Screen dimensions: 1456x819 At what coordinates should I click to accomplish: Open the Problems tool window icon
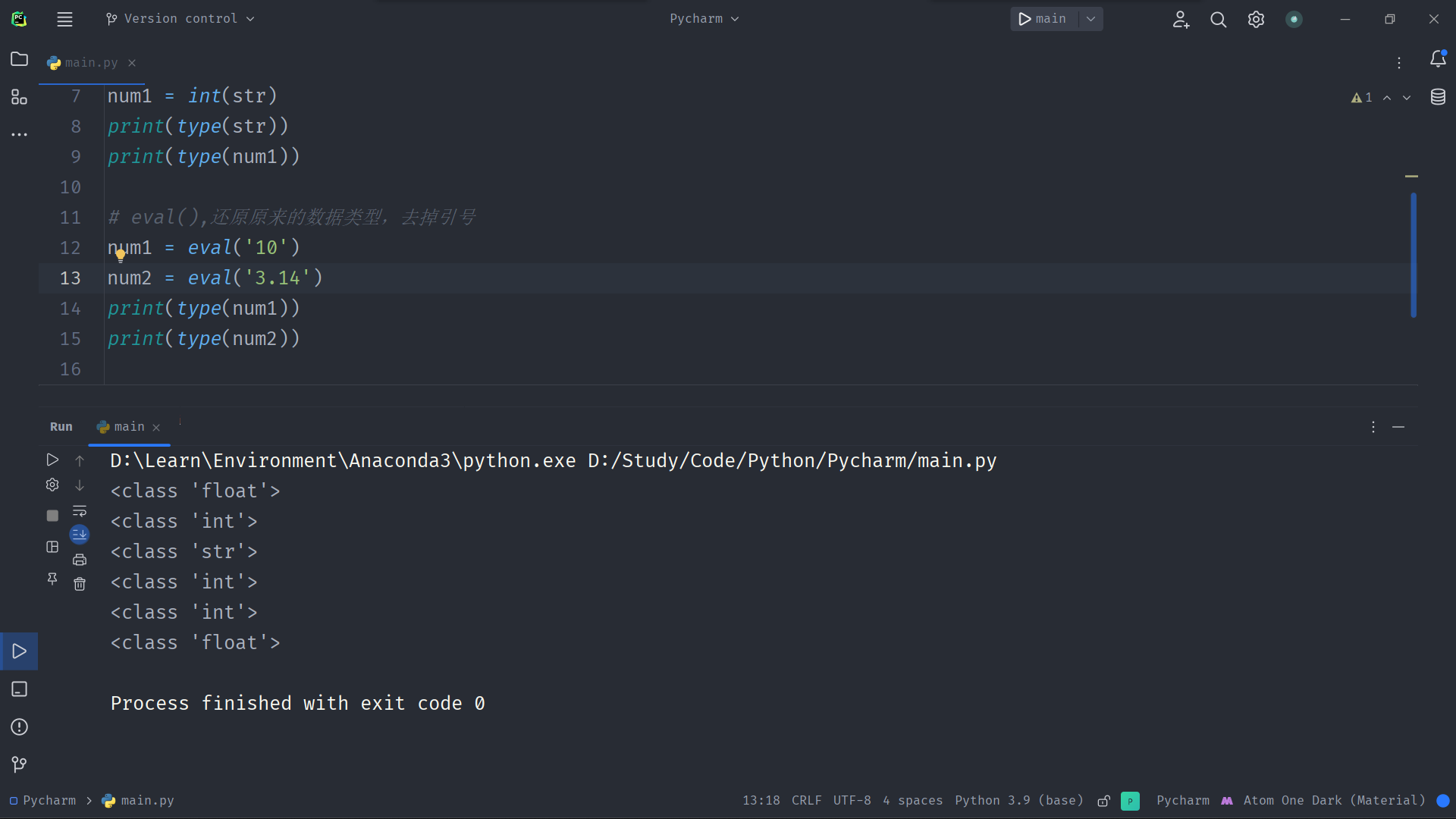click(x=20, y=727)
